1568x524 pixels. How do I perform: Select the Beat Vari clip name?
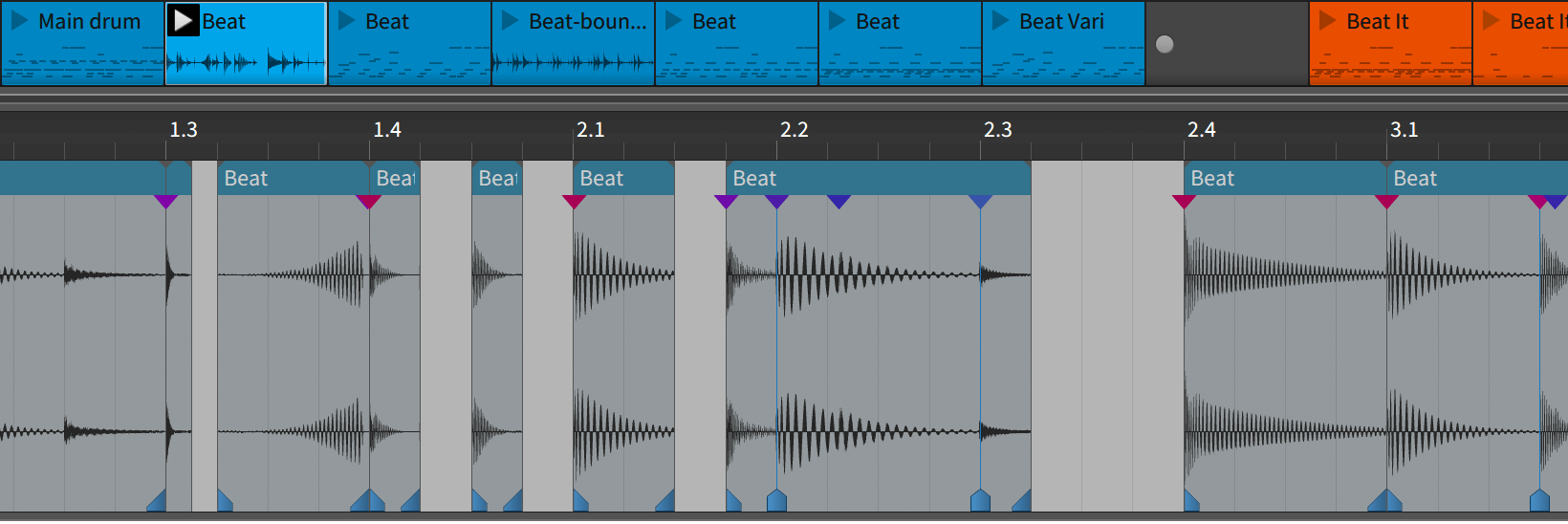(x=1061, y=21)
